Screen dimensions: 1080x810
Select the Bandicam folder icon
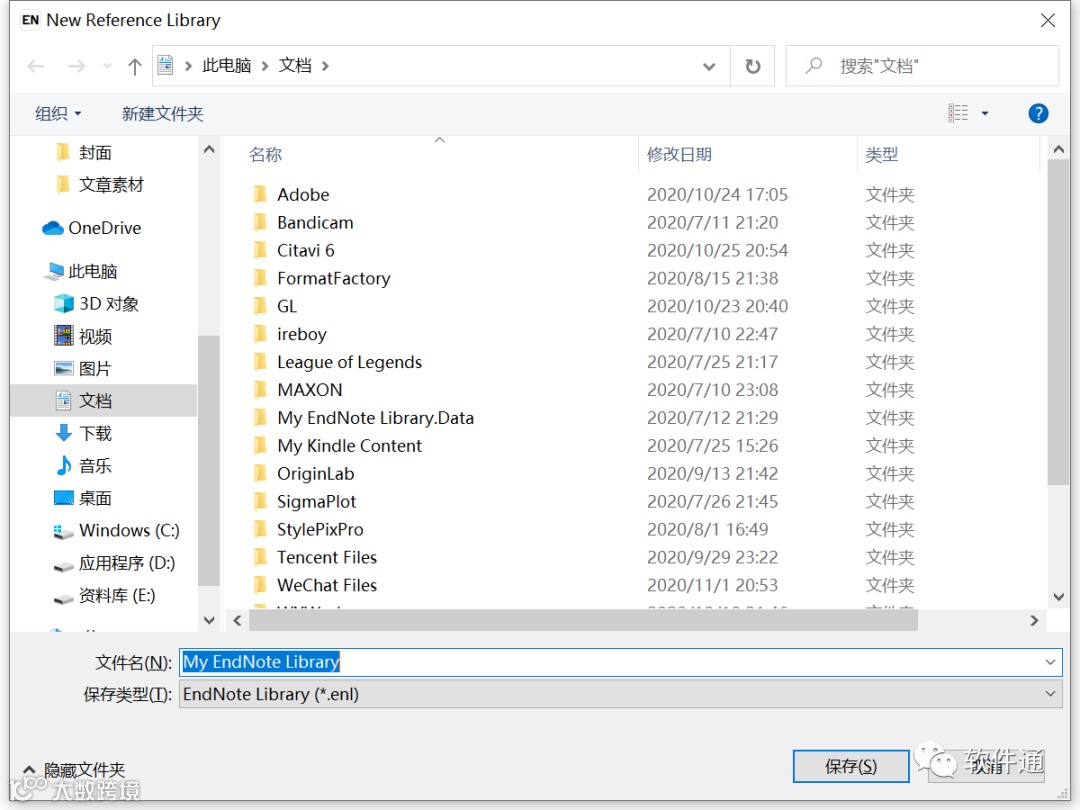260,222
